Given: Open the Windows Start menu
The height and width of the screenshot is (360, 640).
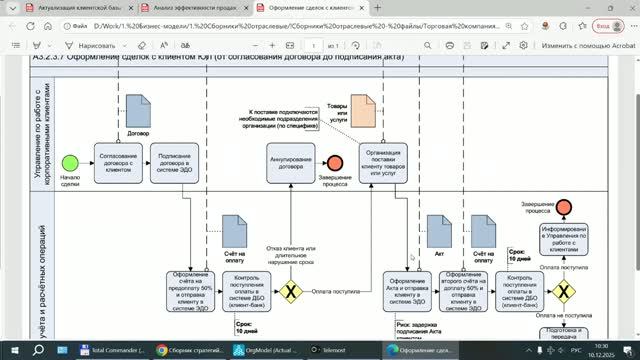Looking at the screenshot, I should [x=15, y=350].
